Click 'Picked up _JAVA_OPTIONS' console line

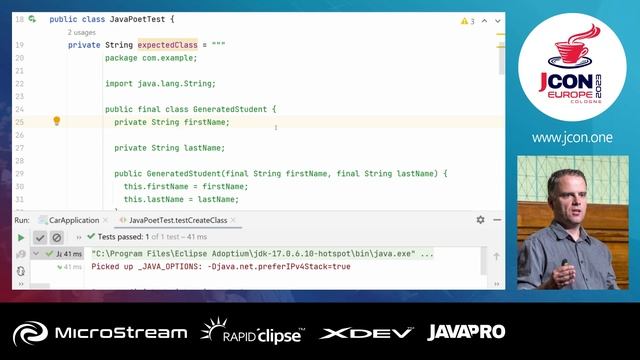[221, 267]
